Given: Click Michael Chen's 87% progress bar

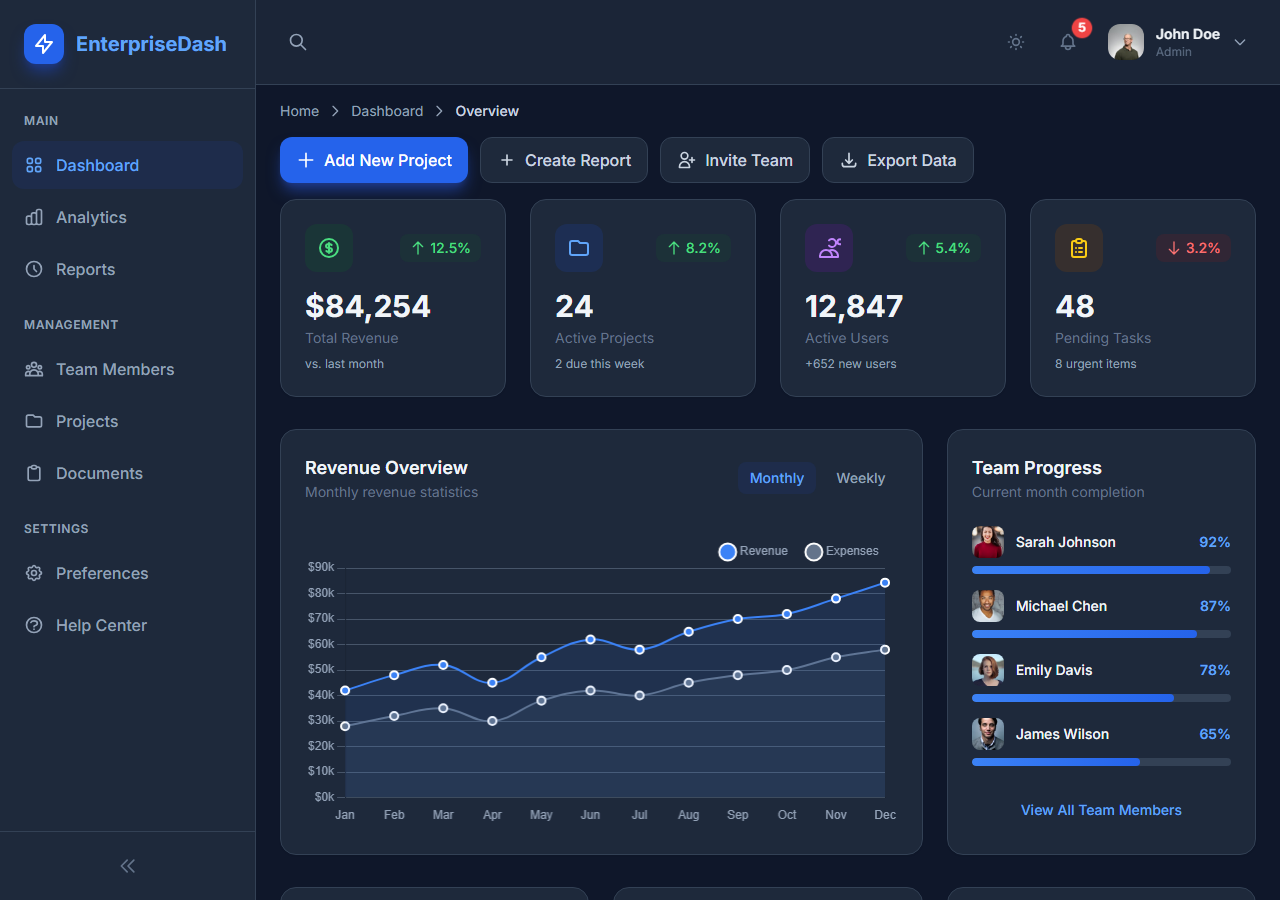Looking at the screenshot, I should 1101,634.
